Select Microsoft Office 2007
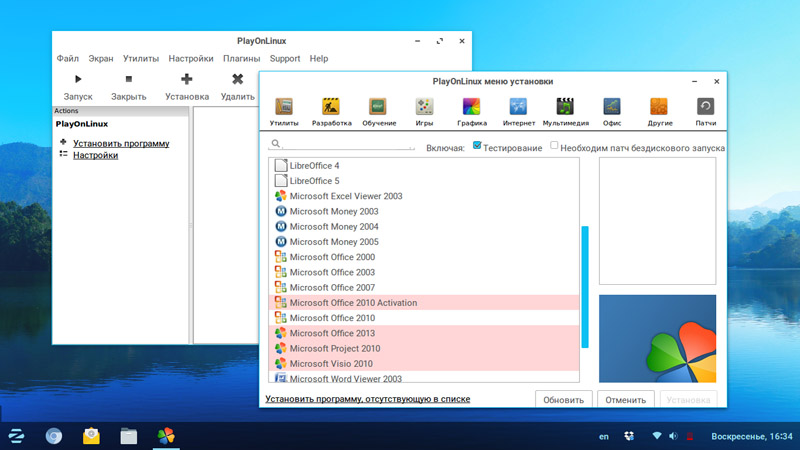 (x=424, y=288)
